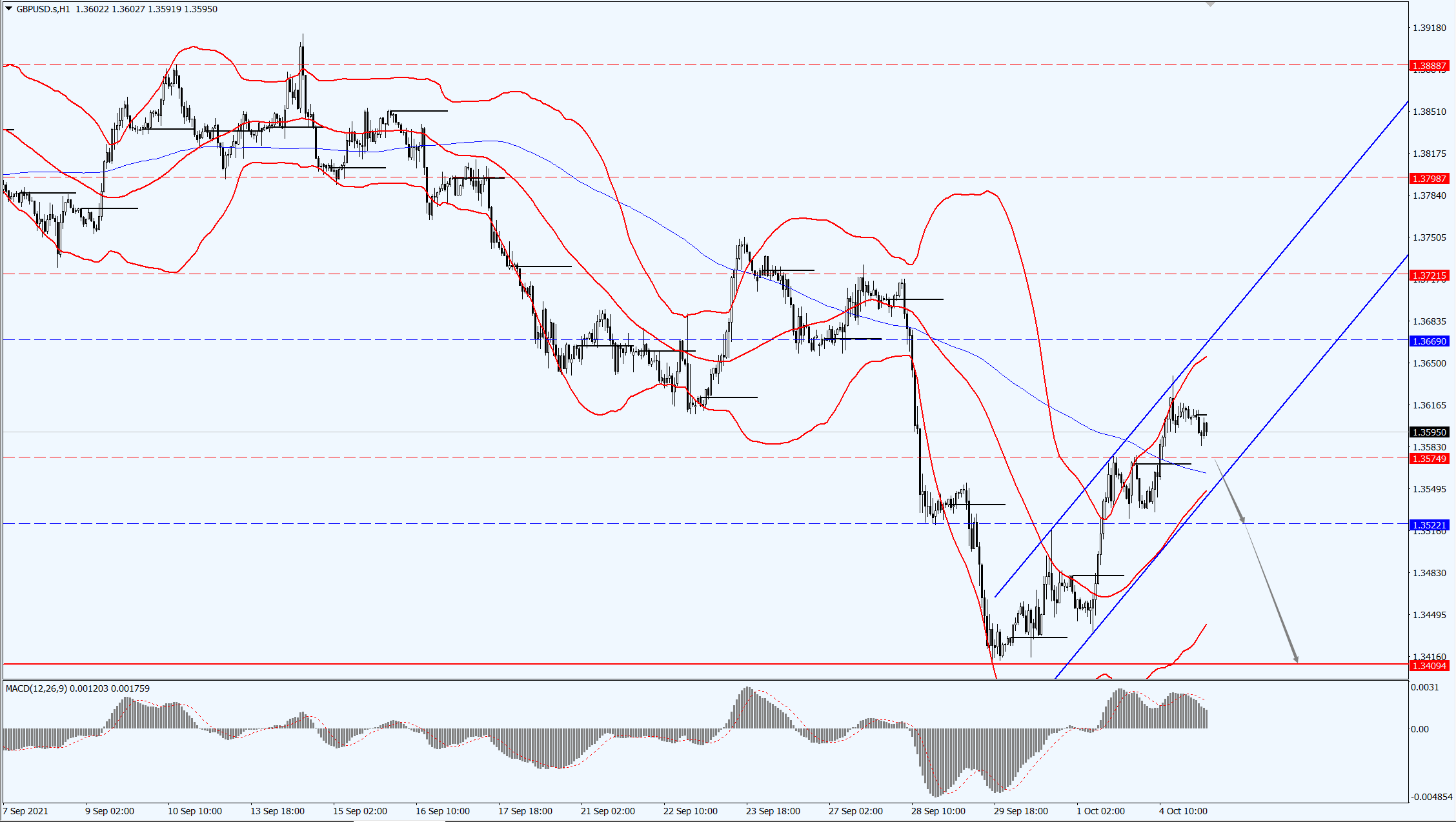Click the 1.35495 price scale value
This screenshot has height=822, width=1456.
(1430, 489)
